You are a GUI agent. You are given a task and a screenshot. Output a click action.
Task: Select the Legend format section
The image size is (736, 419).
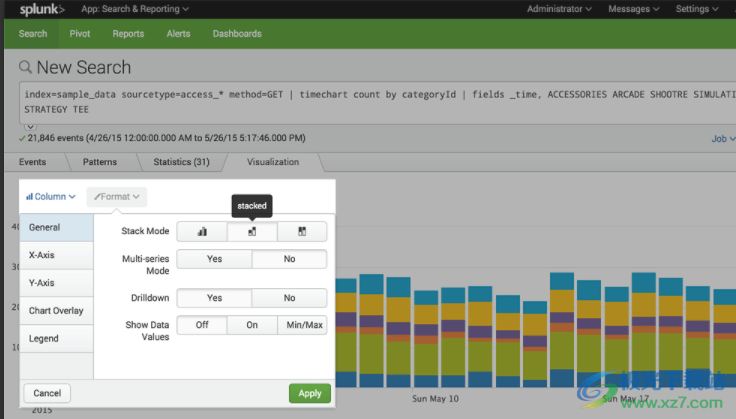tap(56, 338)
